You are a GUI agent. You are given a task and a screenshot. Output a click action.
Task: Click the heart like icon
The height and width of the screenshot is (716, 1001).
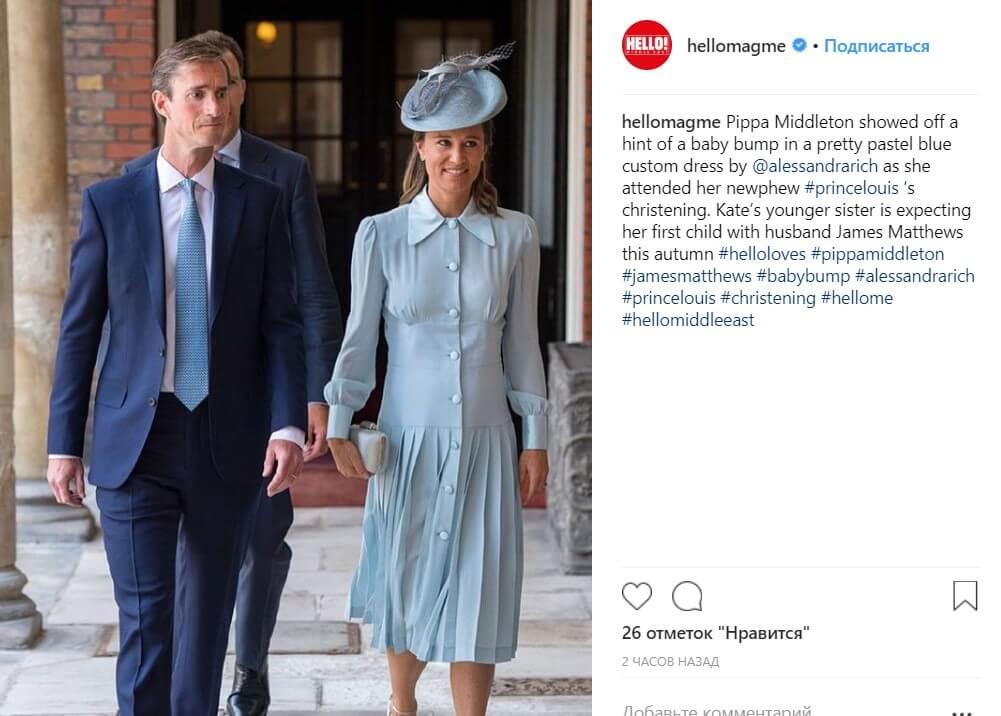click(636, 597)
